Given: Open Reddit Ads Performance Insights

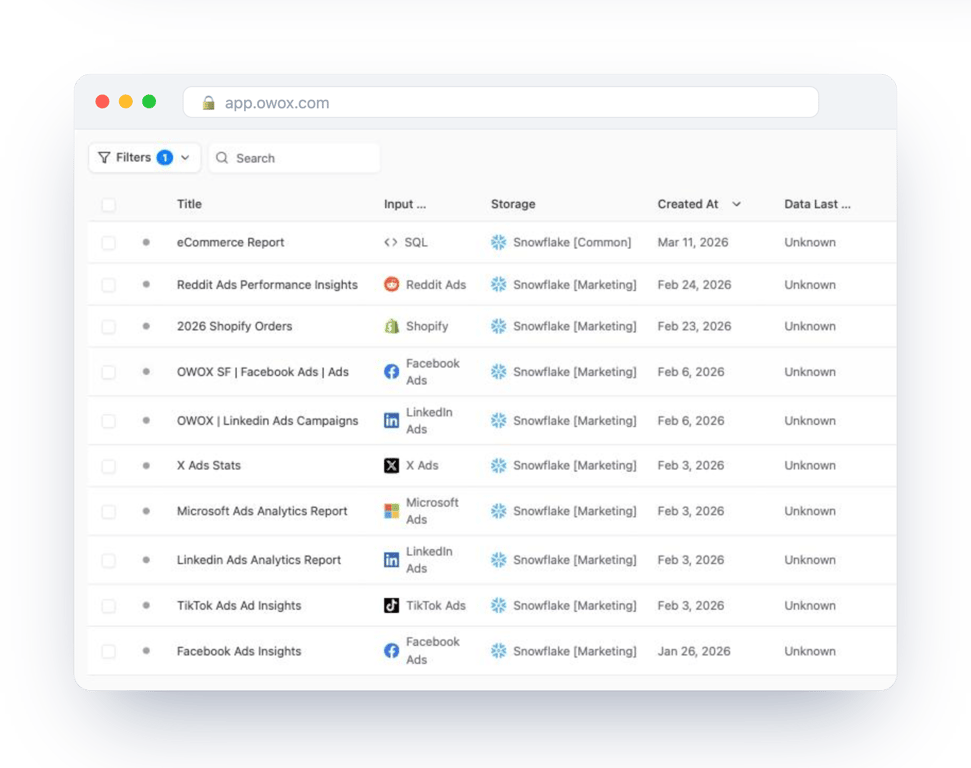Looking at the screenshot, I should tap(267, 284).
